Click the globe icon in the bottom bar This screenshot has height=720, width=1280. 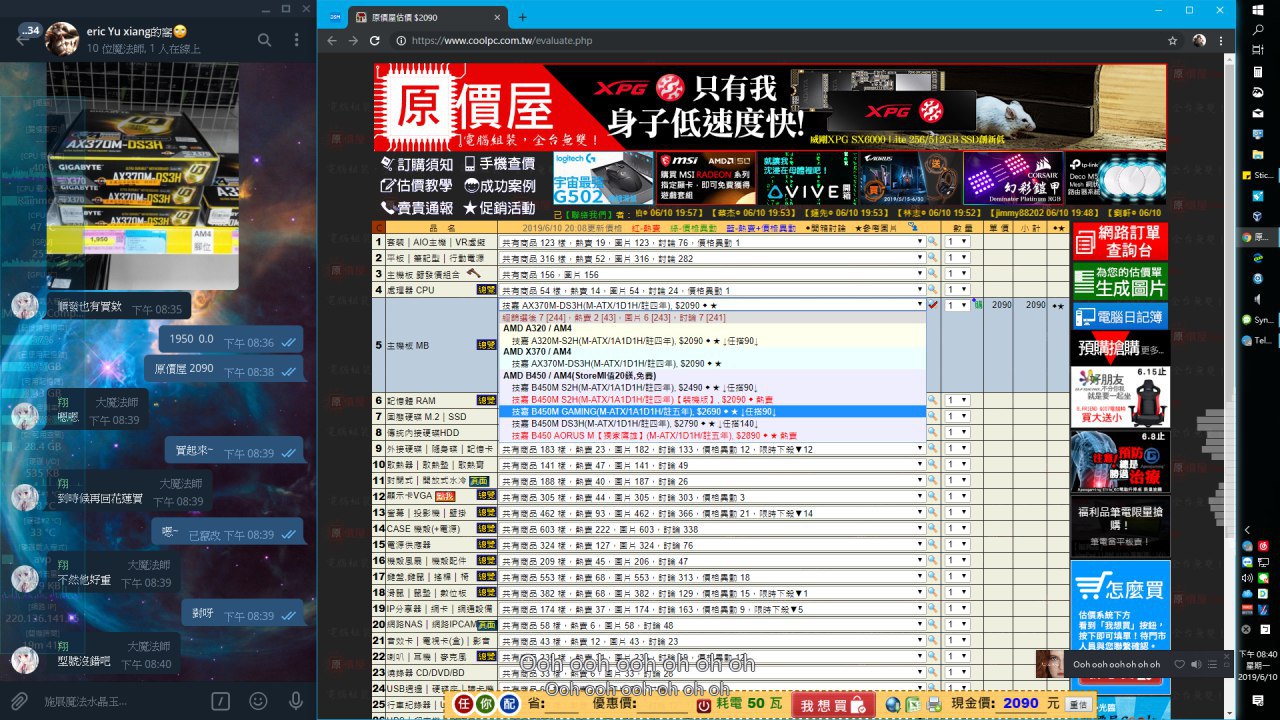[x=893, y=704]
